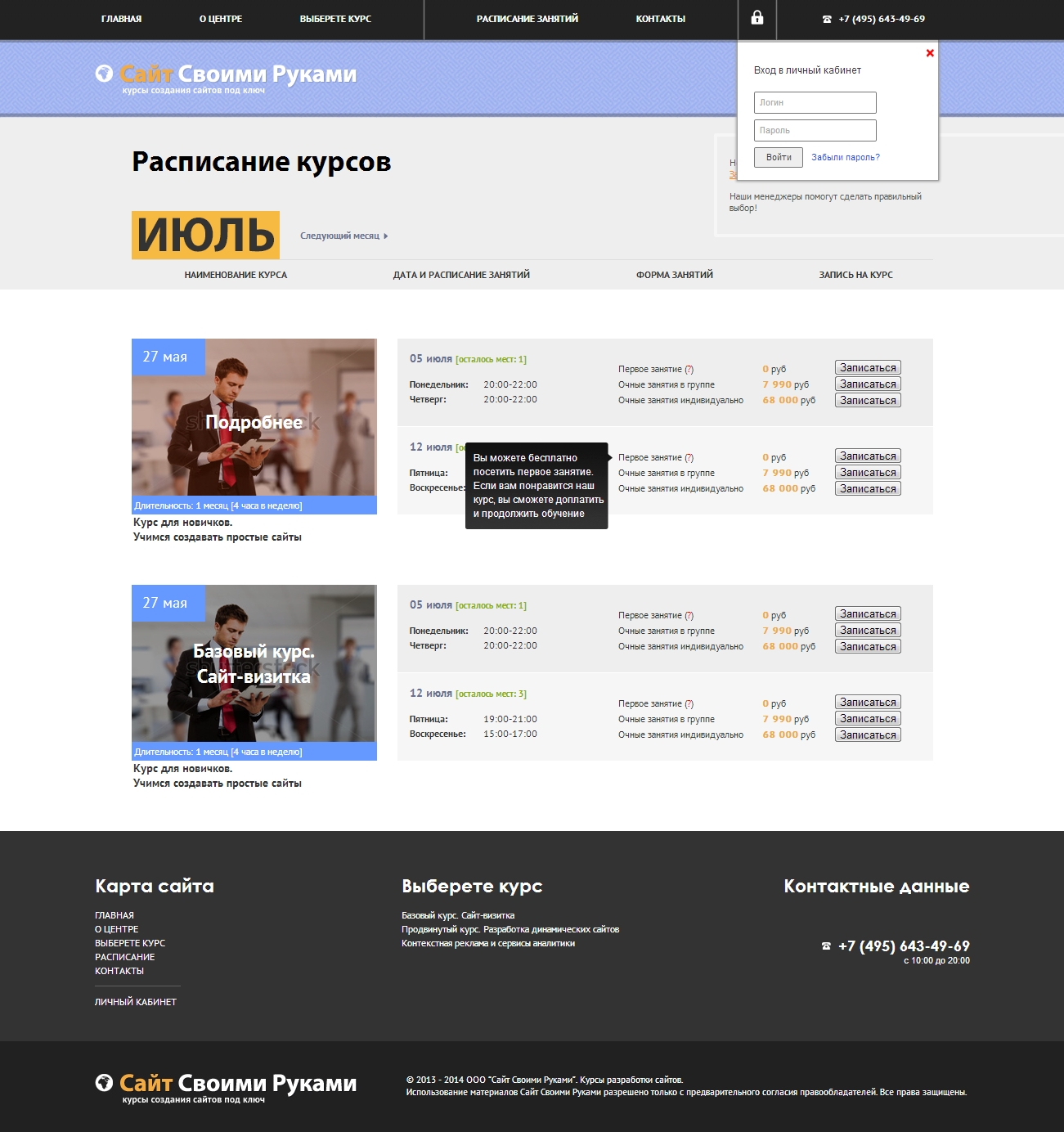Click the question mark hint in the first 12 июля block

689,458
